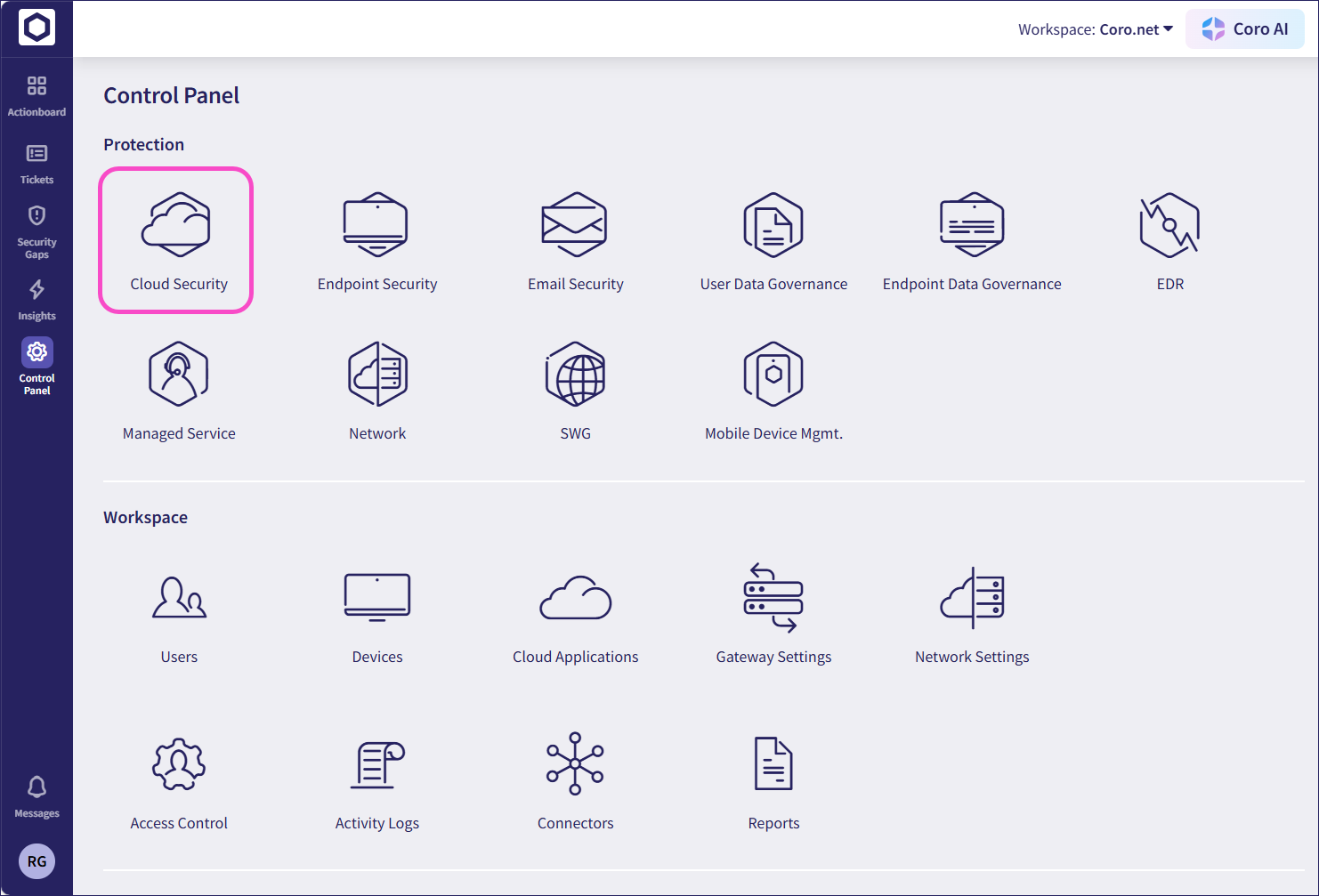View Security Gaps
Screen dimensions: 1319x896
pos(36,230)
